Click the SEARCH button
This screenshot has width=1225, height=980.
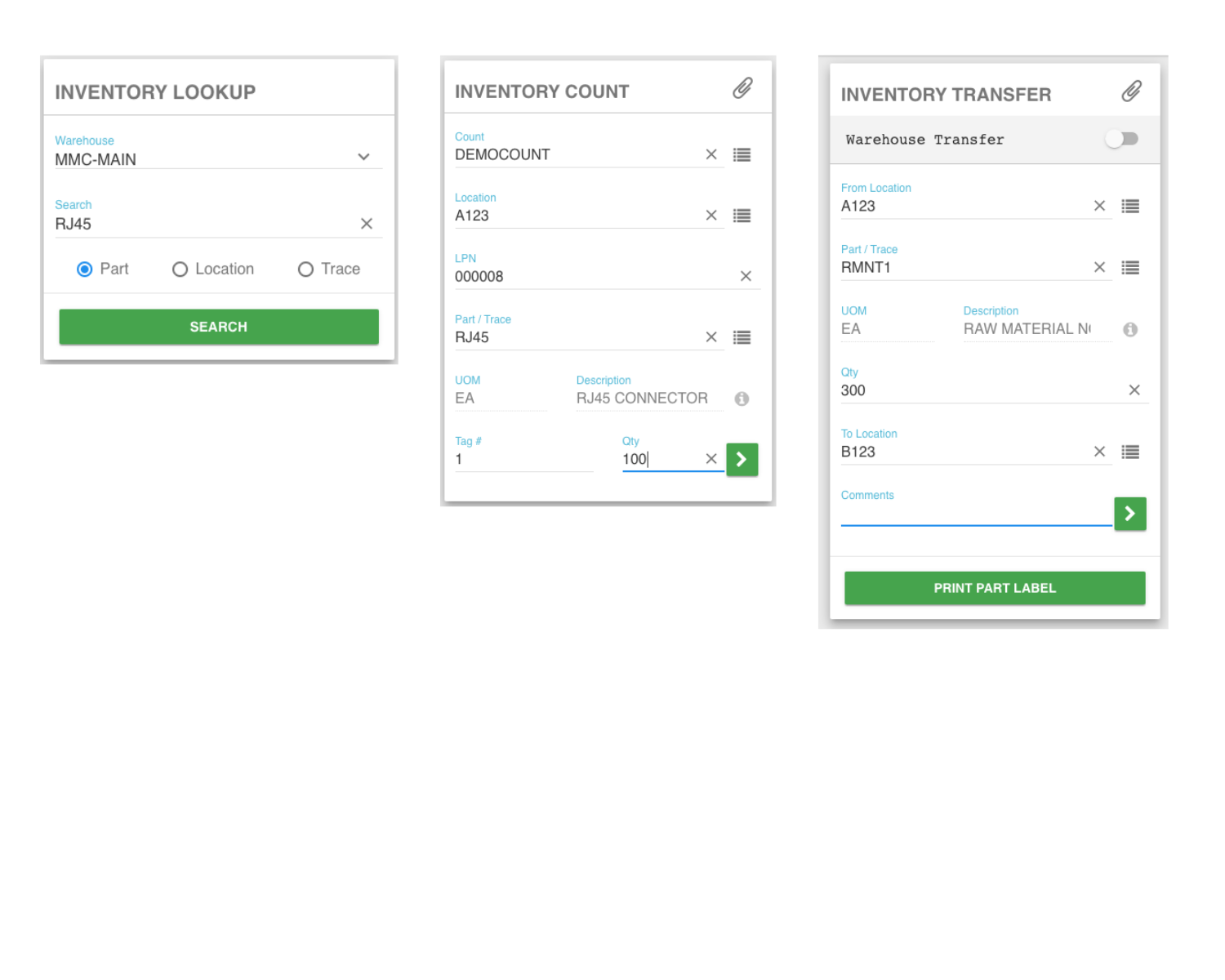[218, 327]
